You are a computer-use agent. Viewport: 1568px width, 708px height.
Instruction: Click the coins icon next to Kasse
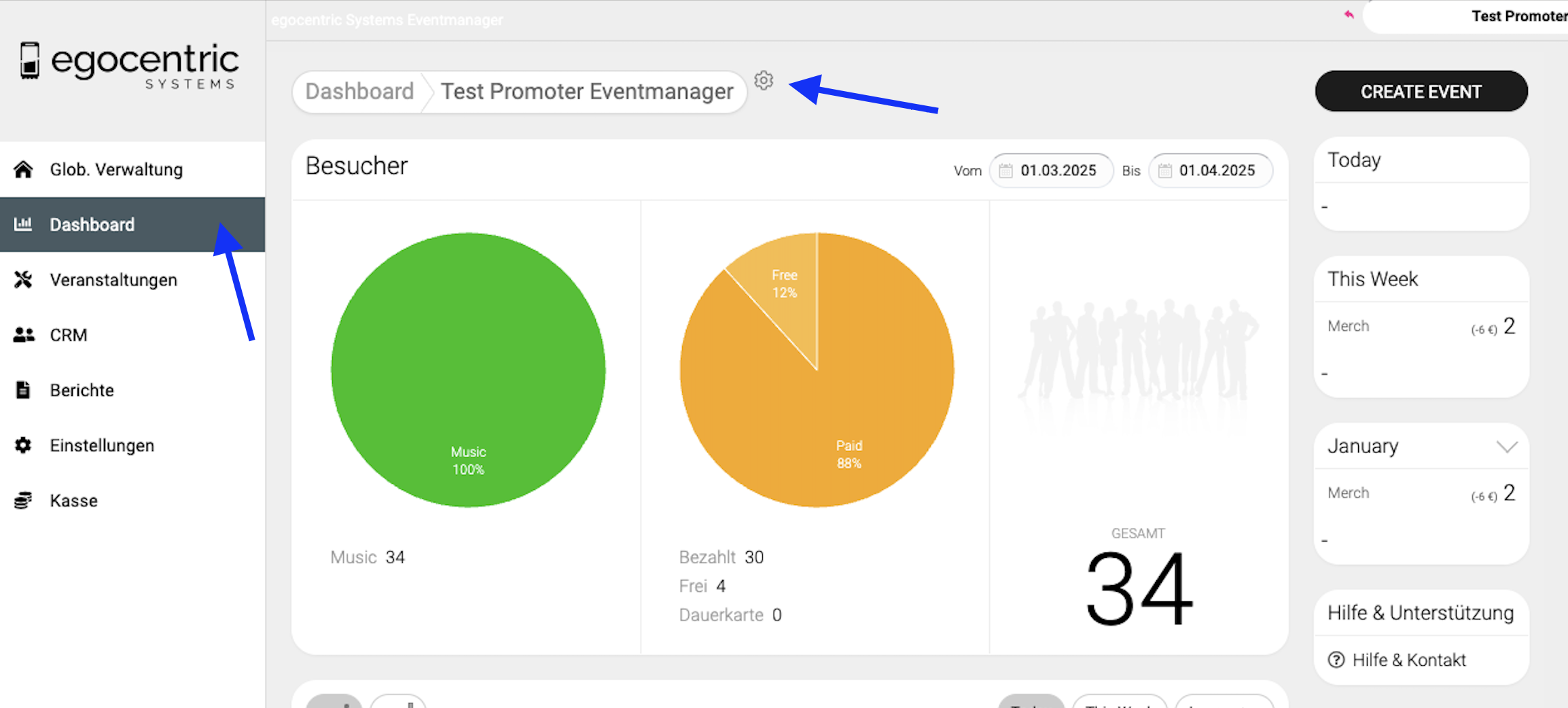pyautogui.click(x=23, y=501)
